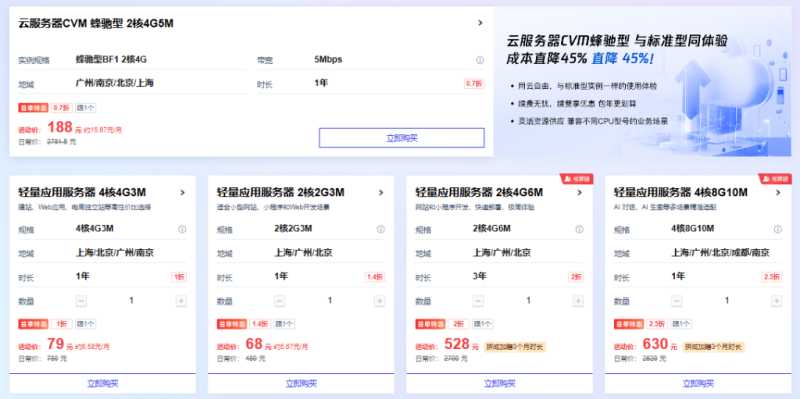Screen dimensions: 800x399
Task: Click the red corner badge on 2核4G6M card
Action: 577,179
